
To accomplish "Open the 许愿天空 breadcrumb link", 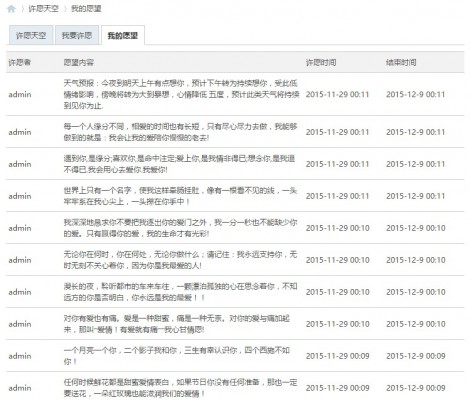I will coord(43,9).
